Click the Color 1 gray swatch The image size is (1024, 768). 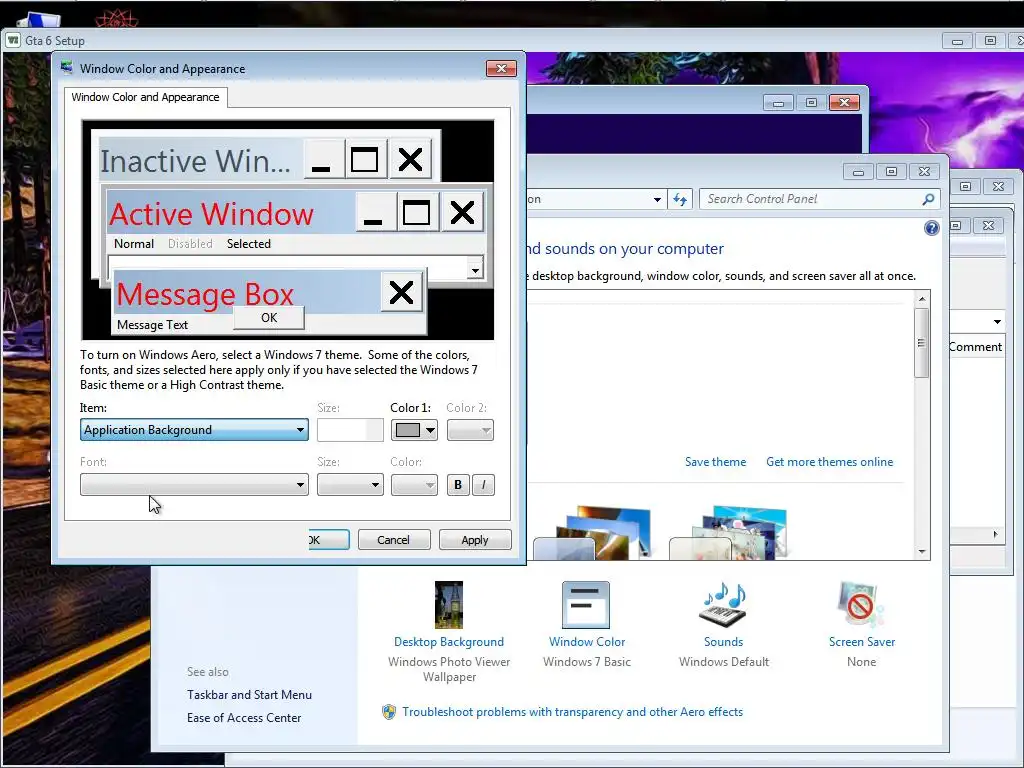pos(408,430)
